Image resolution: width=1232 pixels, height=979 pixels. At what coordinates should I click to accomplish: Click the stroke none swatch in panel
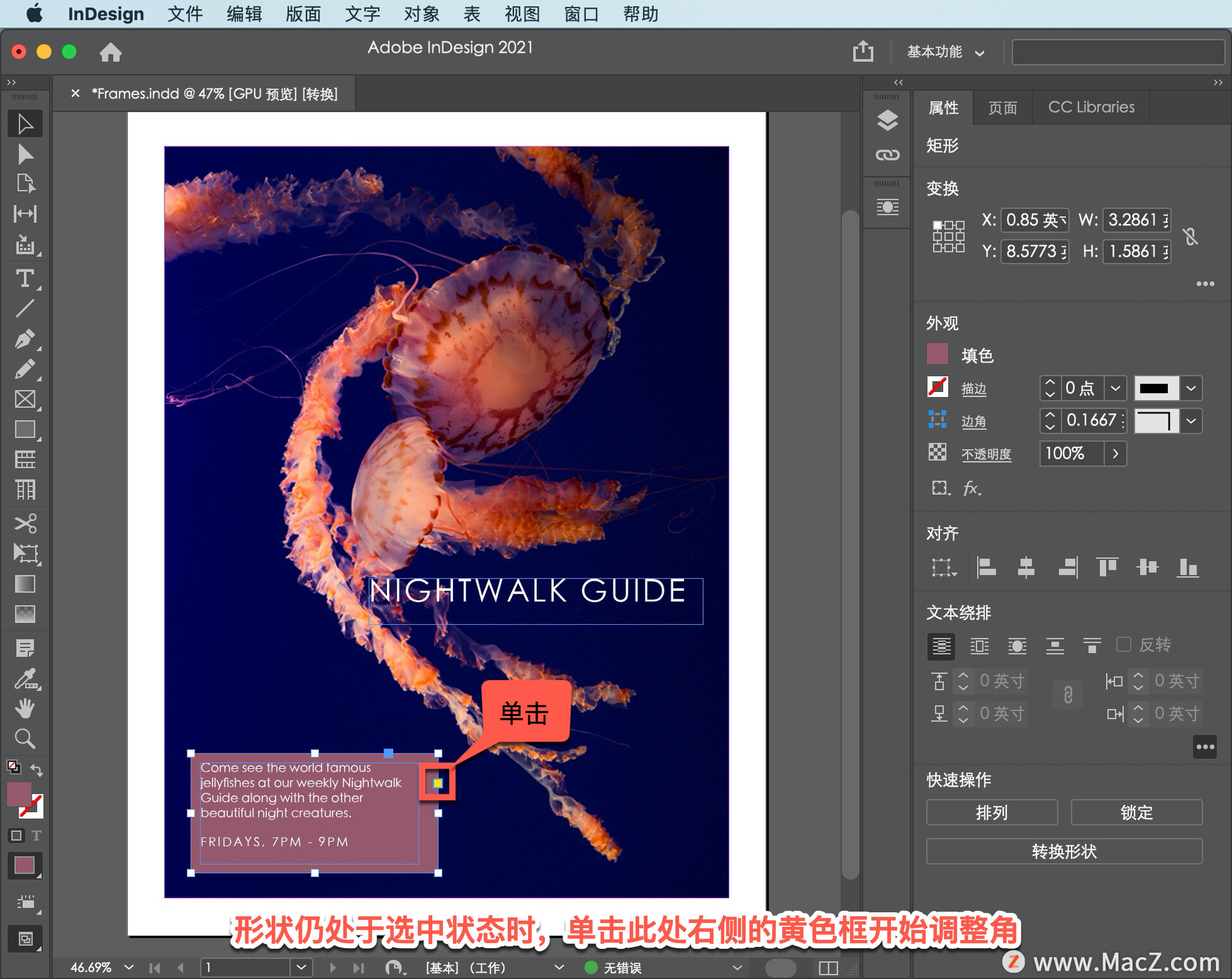[937, 387]
